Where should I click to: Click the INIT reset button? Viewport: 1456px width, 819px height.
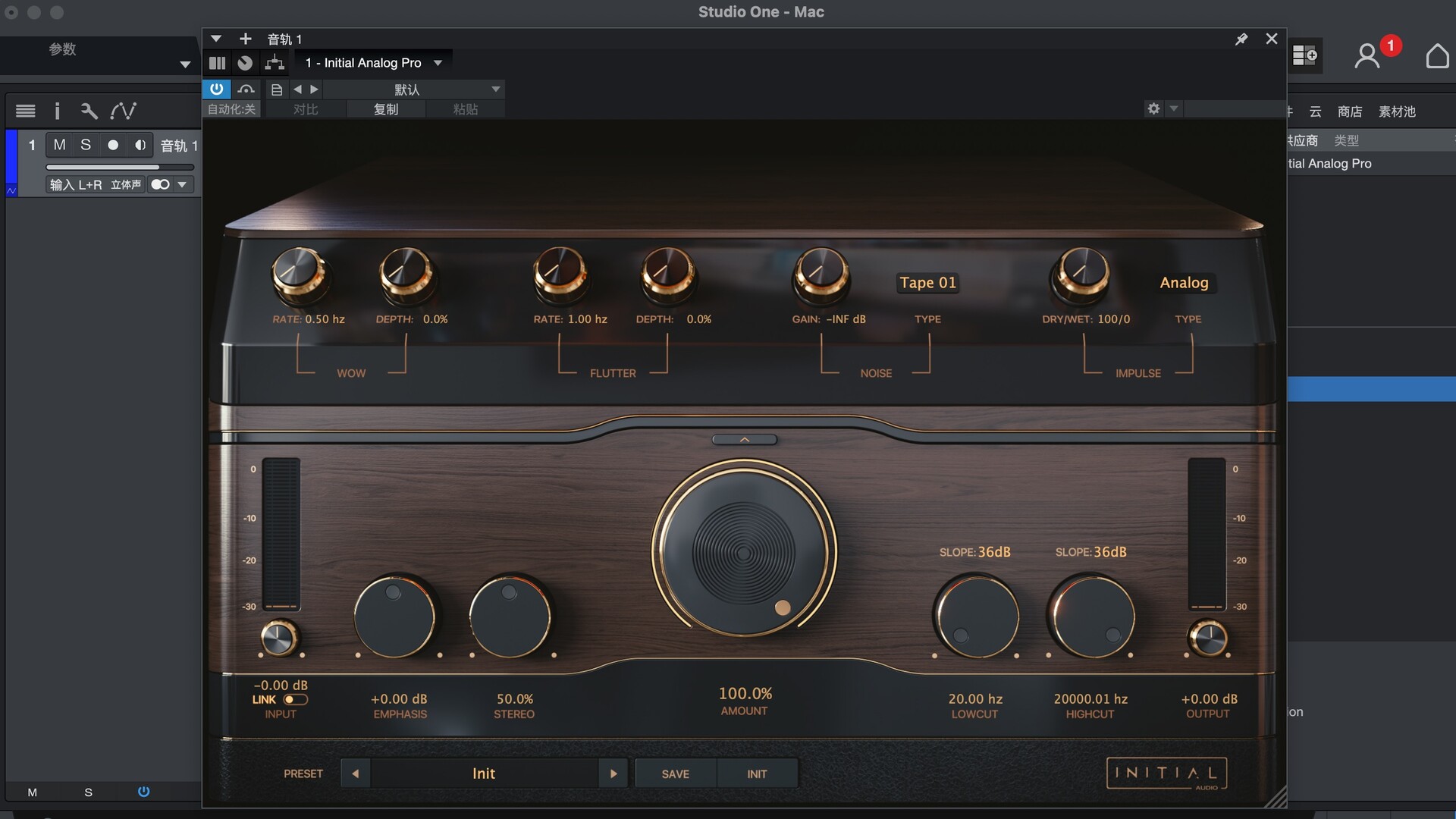click(x=757, y=773)
